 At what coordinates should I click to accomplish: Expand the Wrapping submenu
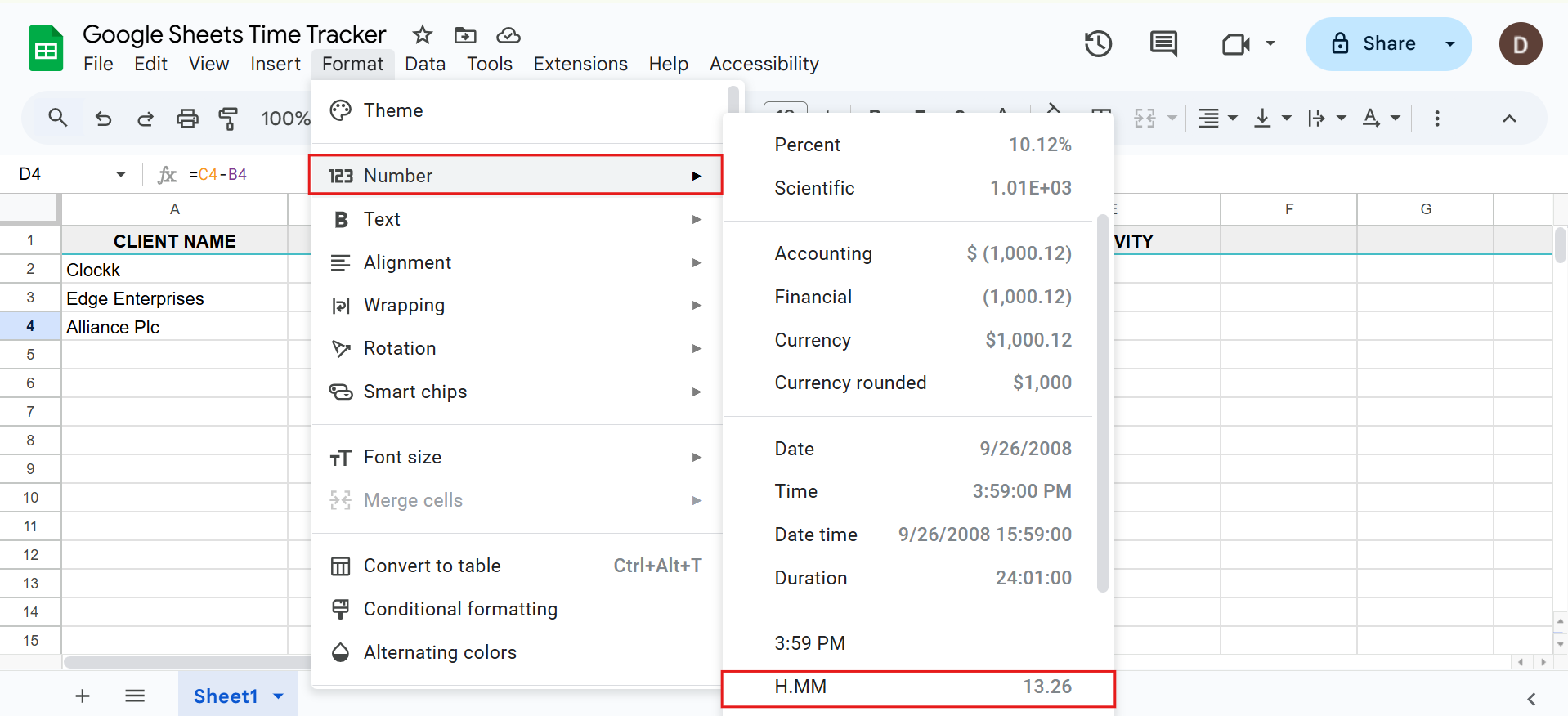[516, 305]
